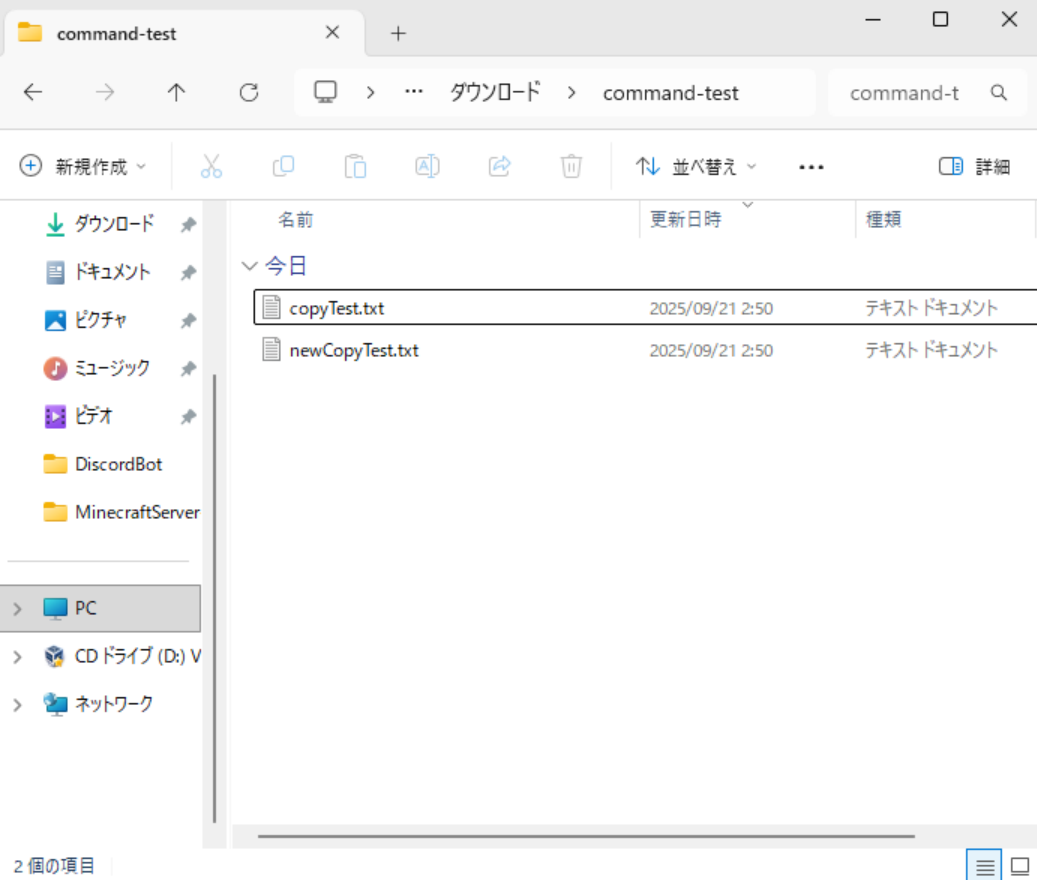Screen dimensions: 1037x880
Task: Click the Copy icon in toolbar
Action: click(283, 167)
